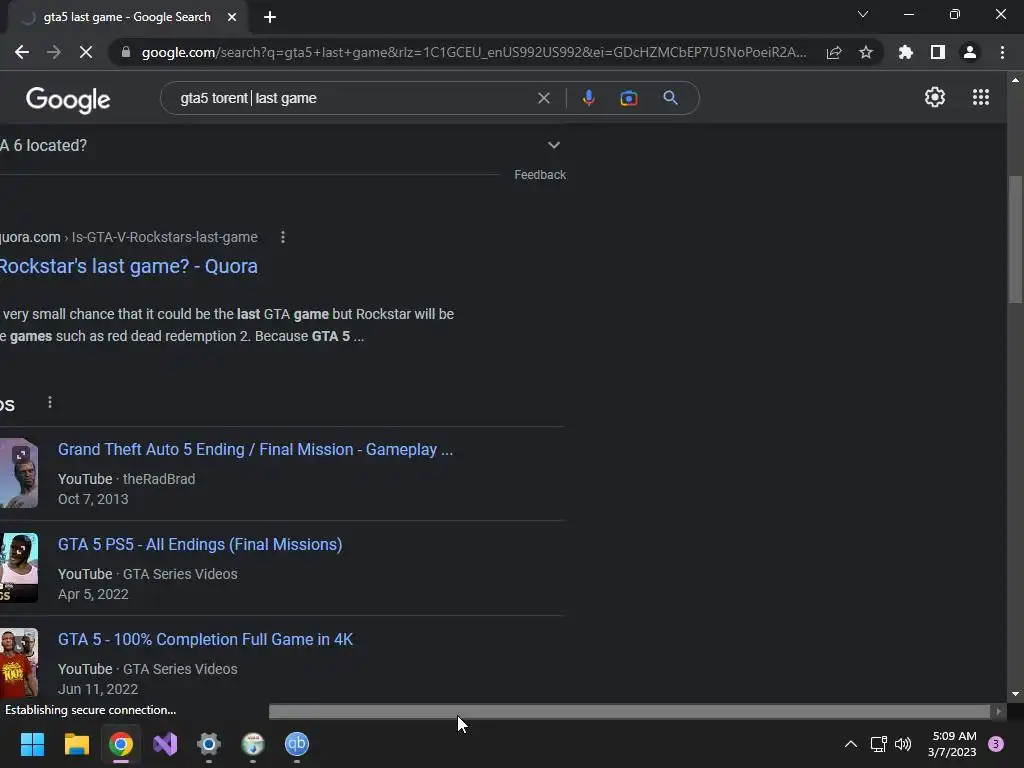Open File Explorer from the taskbar

(76, 744)
